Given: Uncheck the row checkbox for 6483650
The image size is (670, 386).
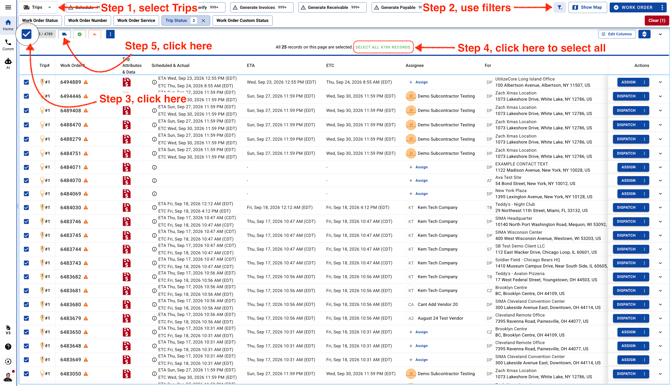Looking at the screenshot, I should tap(26, 332).
